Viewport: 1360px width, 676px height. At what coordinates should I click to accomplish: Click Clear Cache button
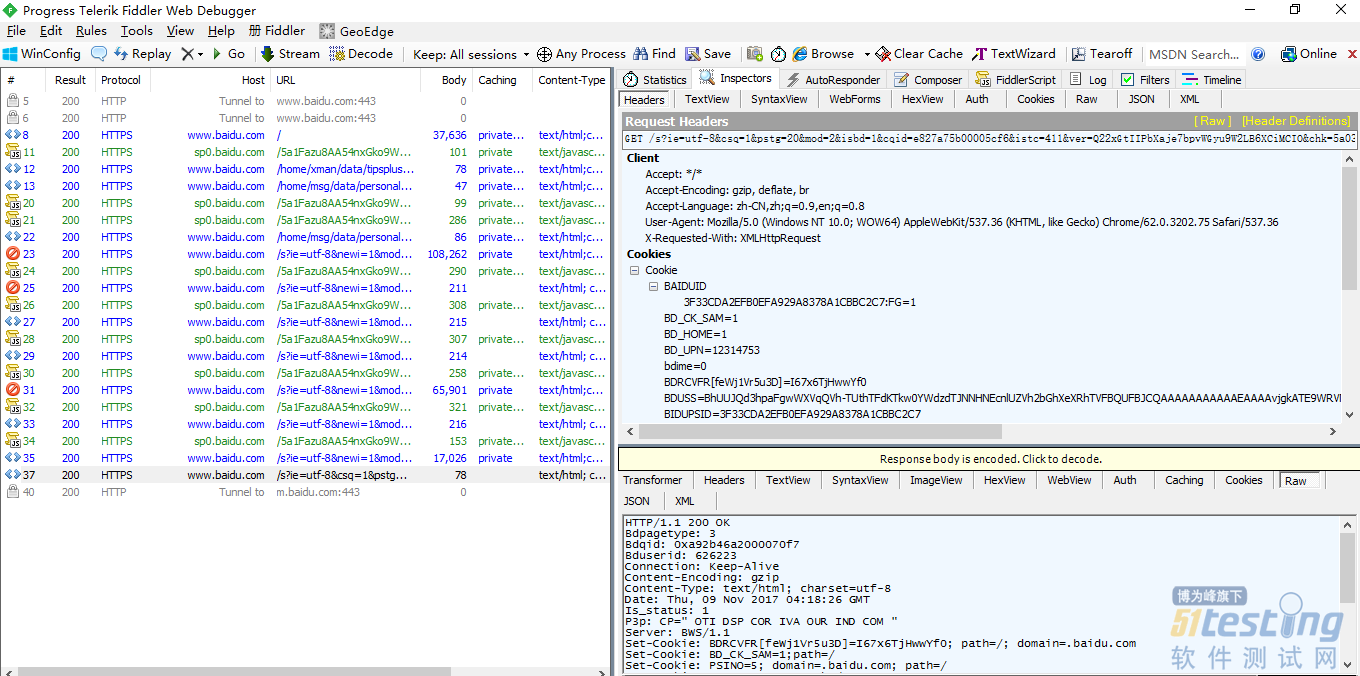(919, 54)
